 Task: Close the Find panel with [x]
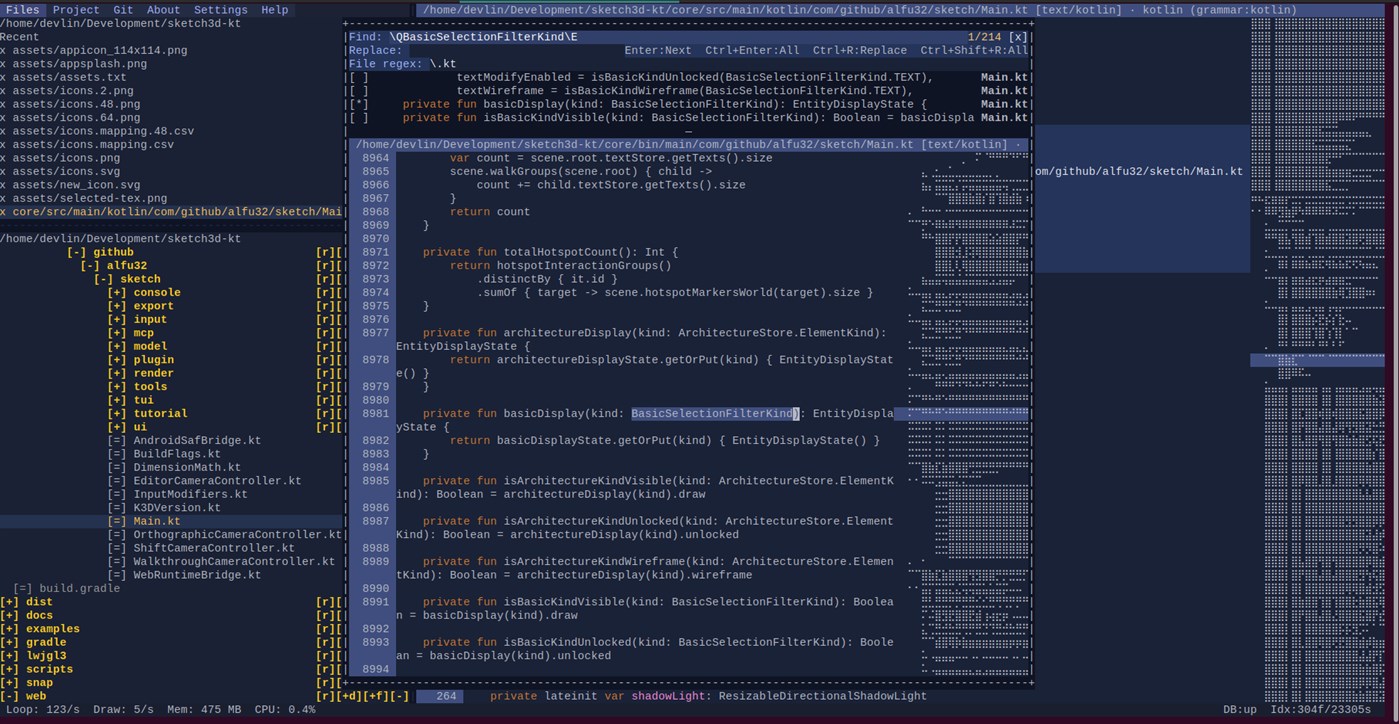[1017, 37]
